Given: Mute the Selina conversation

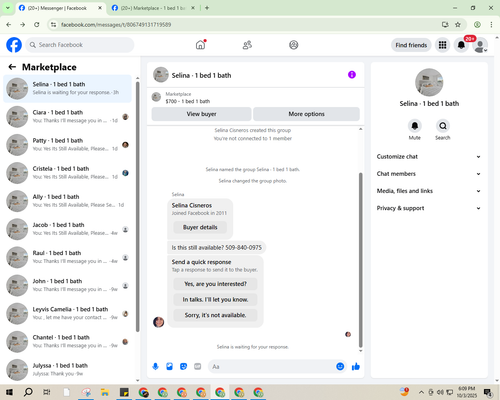Looking at the screenshot, I should pos(415,126).
